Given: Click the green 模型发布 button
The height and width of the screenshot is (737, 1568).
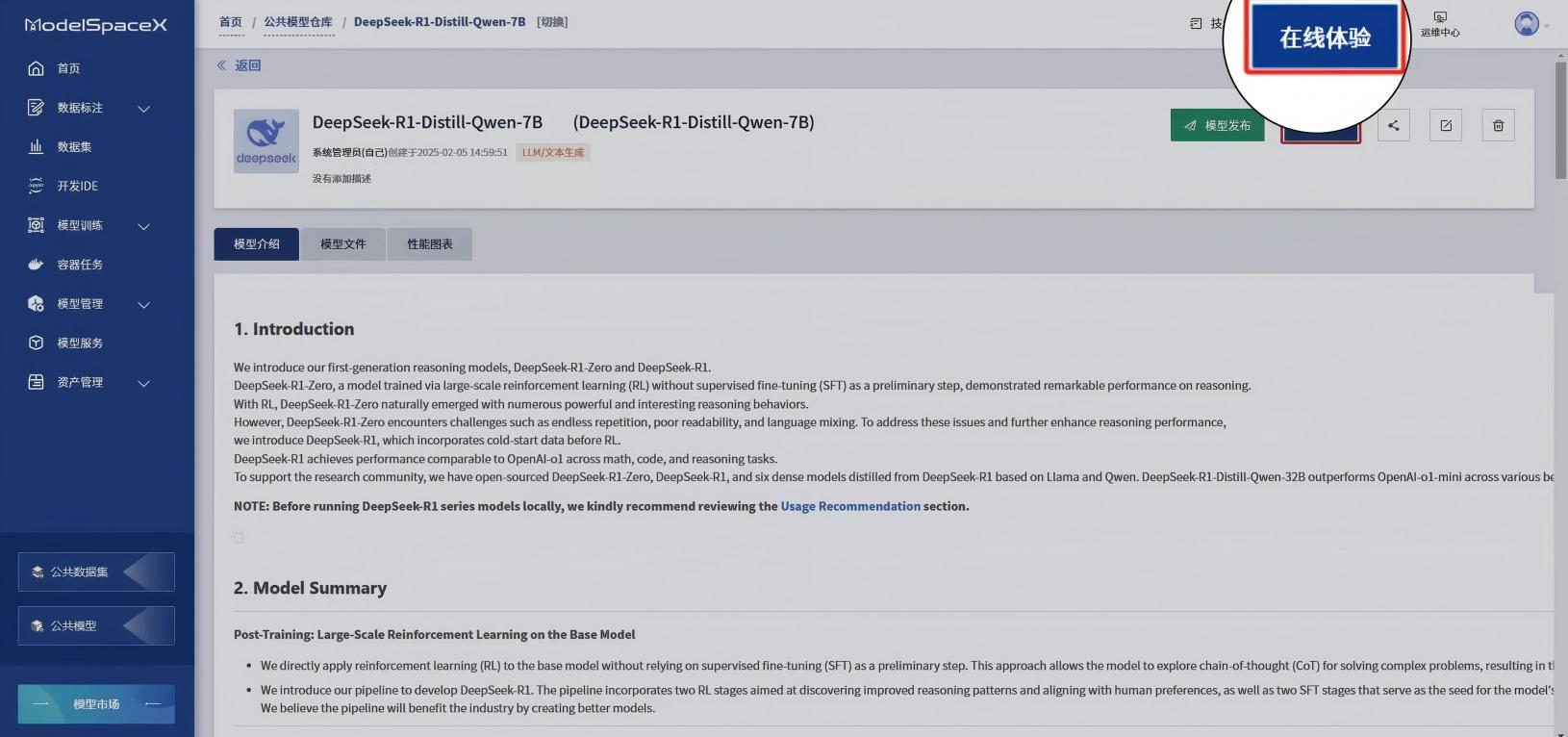Looking at the screenshot, I should [1218, 125].
